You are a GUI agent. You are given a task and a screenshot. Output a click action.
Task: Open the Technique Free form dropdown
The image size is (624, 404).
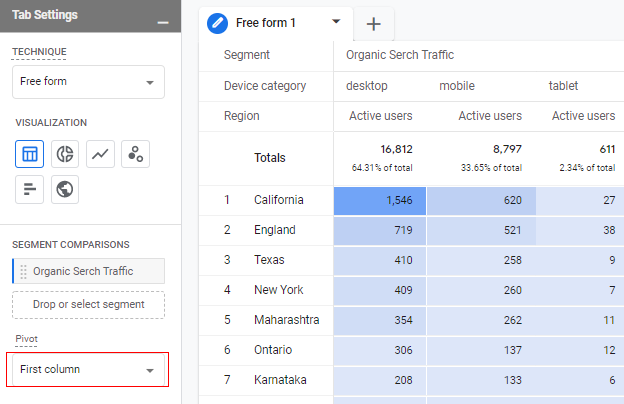tap(88, 82)
